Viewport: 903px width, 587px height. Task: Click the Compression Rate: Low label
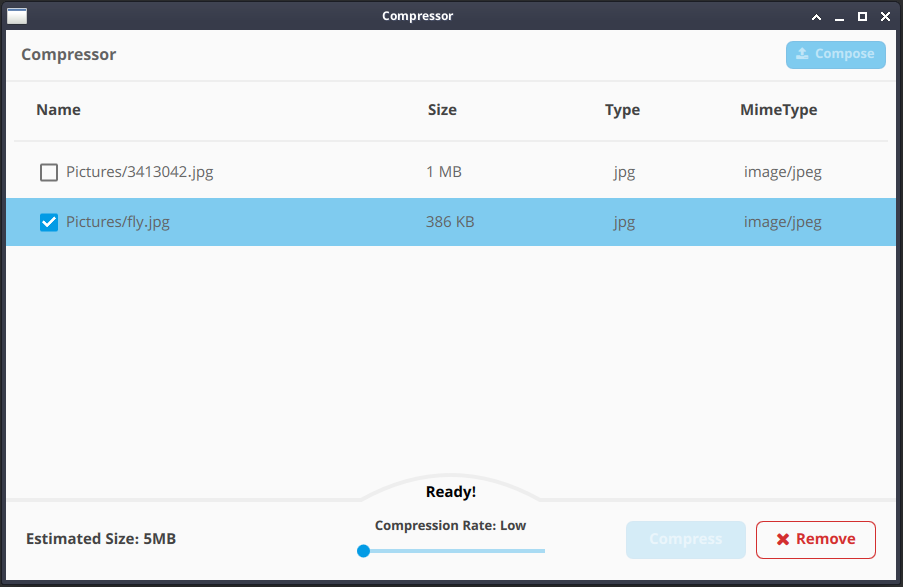[450, 525]
